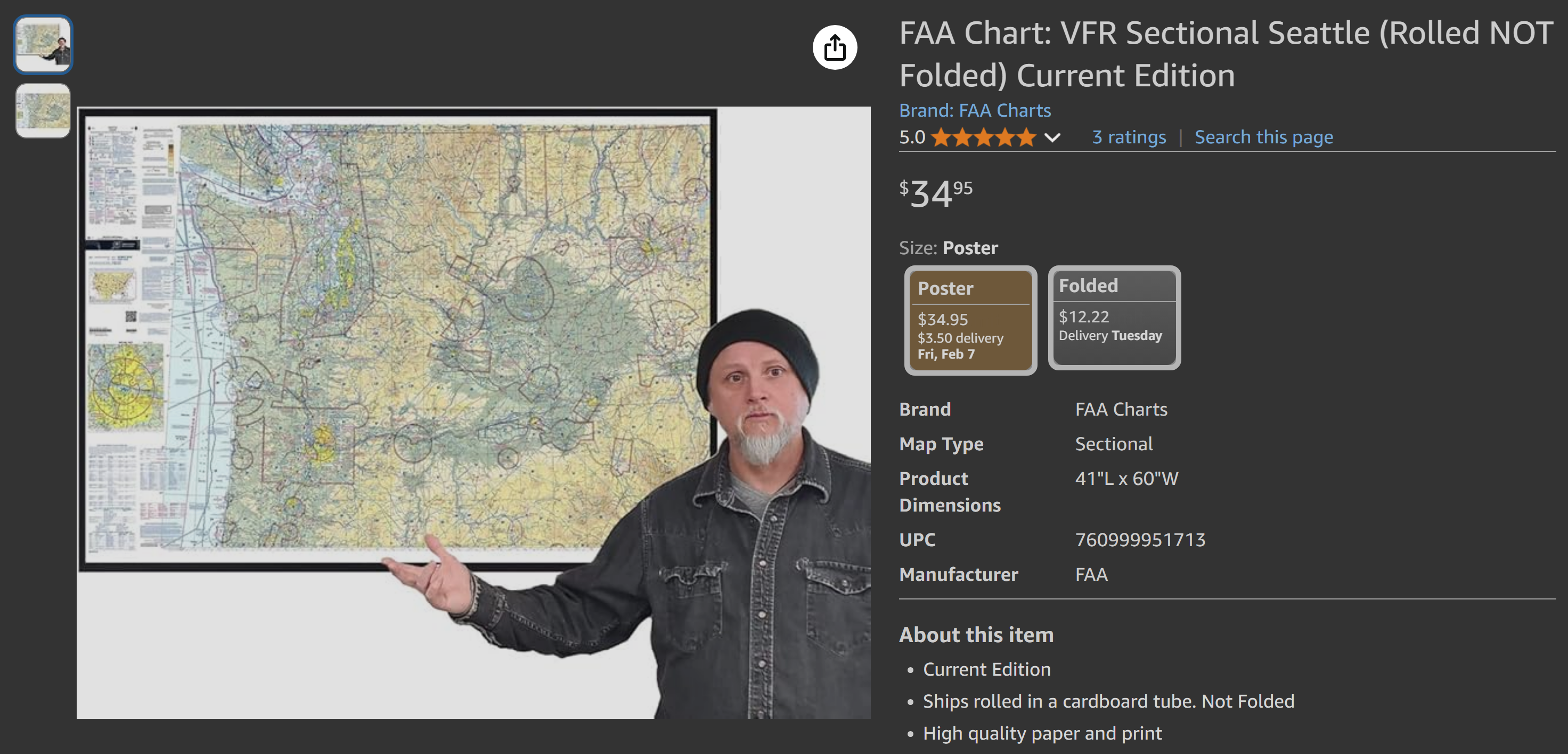Click the Search this page link
This screenshot has width=1568, height=754.
[x=1263, y=137]
